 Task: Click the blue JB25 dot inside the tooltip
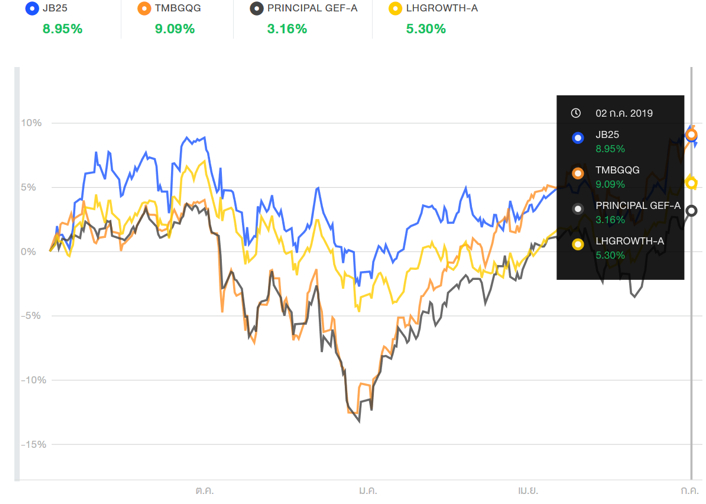(577, 136)
